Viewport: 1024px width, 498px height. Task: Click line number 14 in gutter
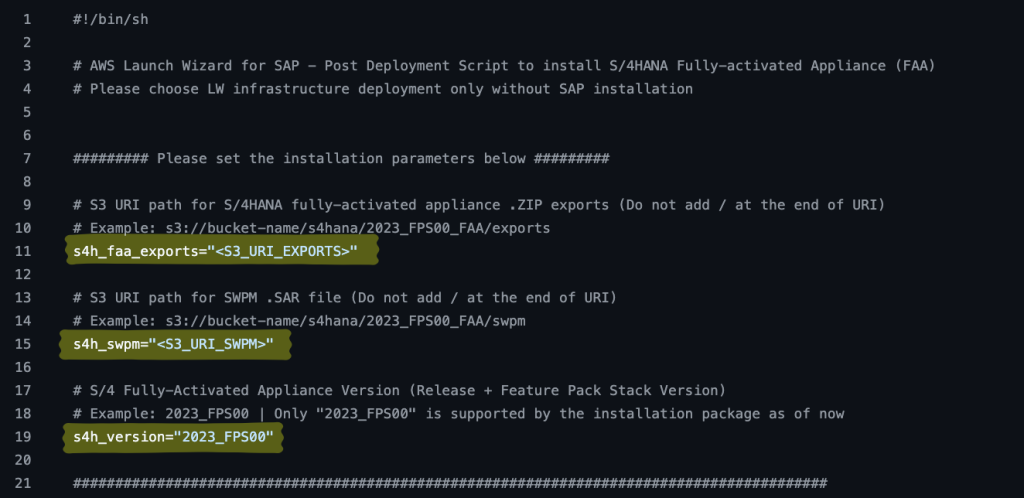click(23, 321)
